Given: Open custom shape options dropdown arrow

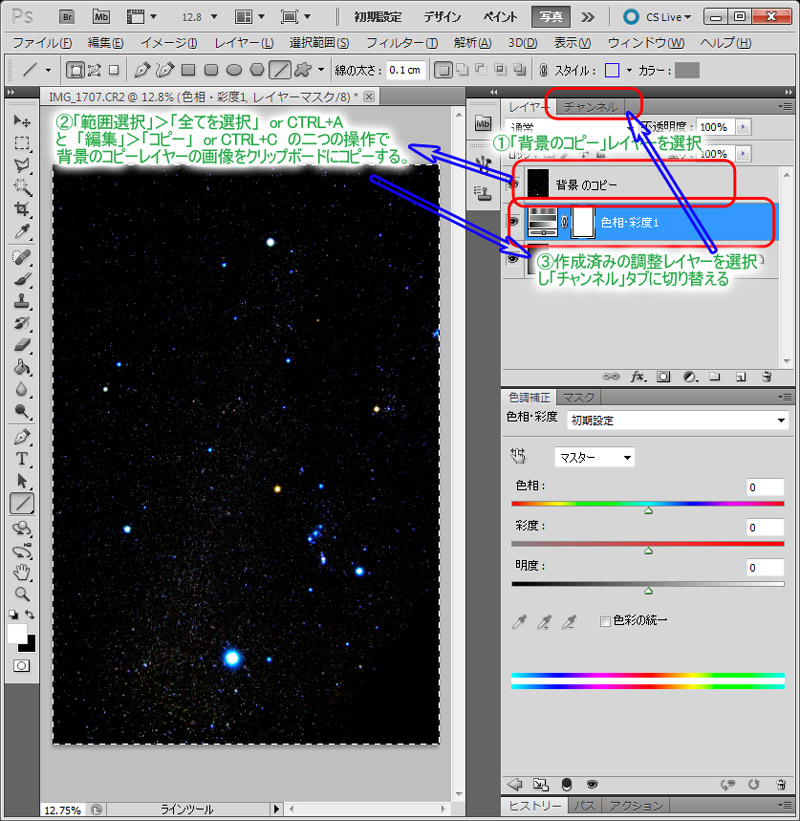Looking at the screenshot, I should [320, 70].
